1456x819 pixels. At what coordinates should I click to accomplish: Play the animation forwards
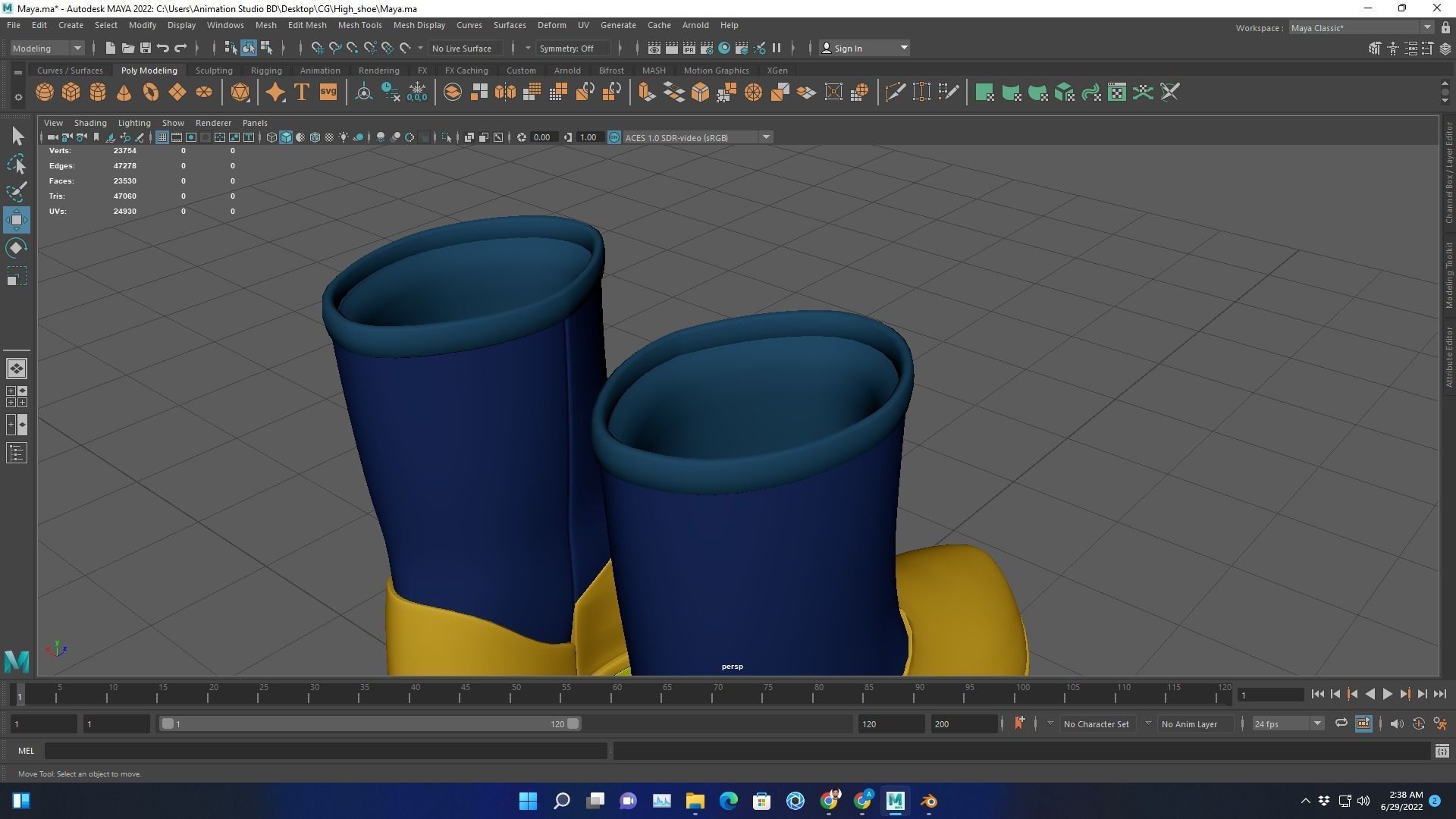[x=1387, y=694]
